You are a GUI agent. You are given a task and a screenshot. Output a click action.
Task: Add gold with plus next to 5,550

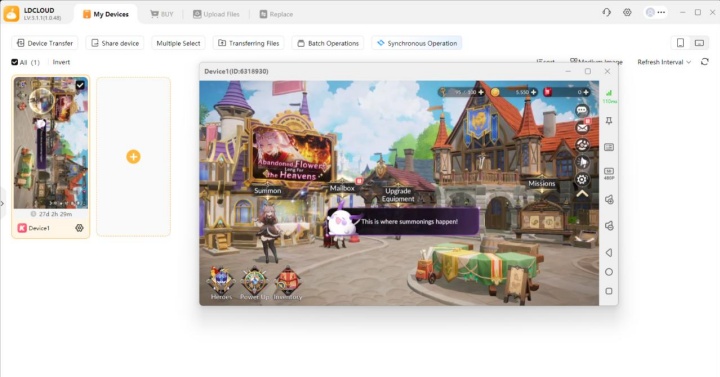(x=533, y=92)
